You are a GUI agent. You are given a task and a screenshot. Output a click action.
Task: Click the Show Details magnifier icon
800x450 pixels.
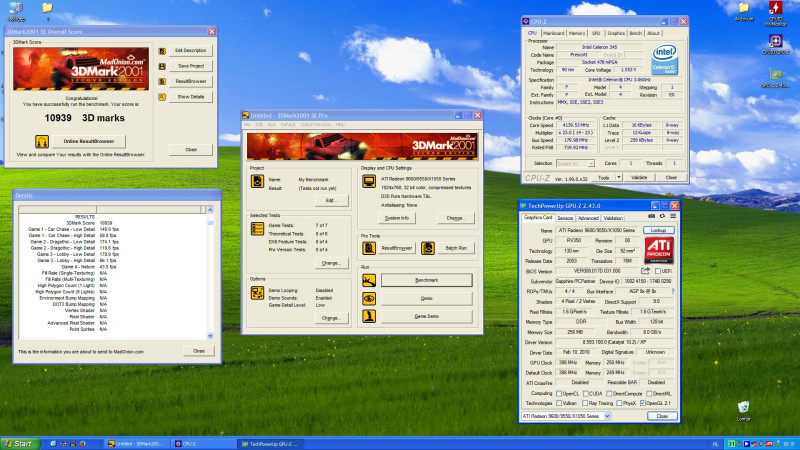pyautogui.click(x=162, y=97)
